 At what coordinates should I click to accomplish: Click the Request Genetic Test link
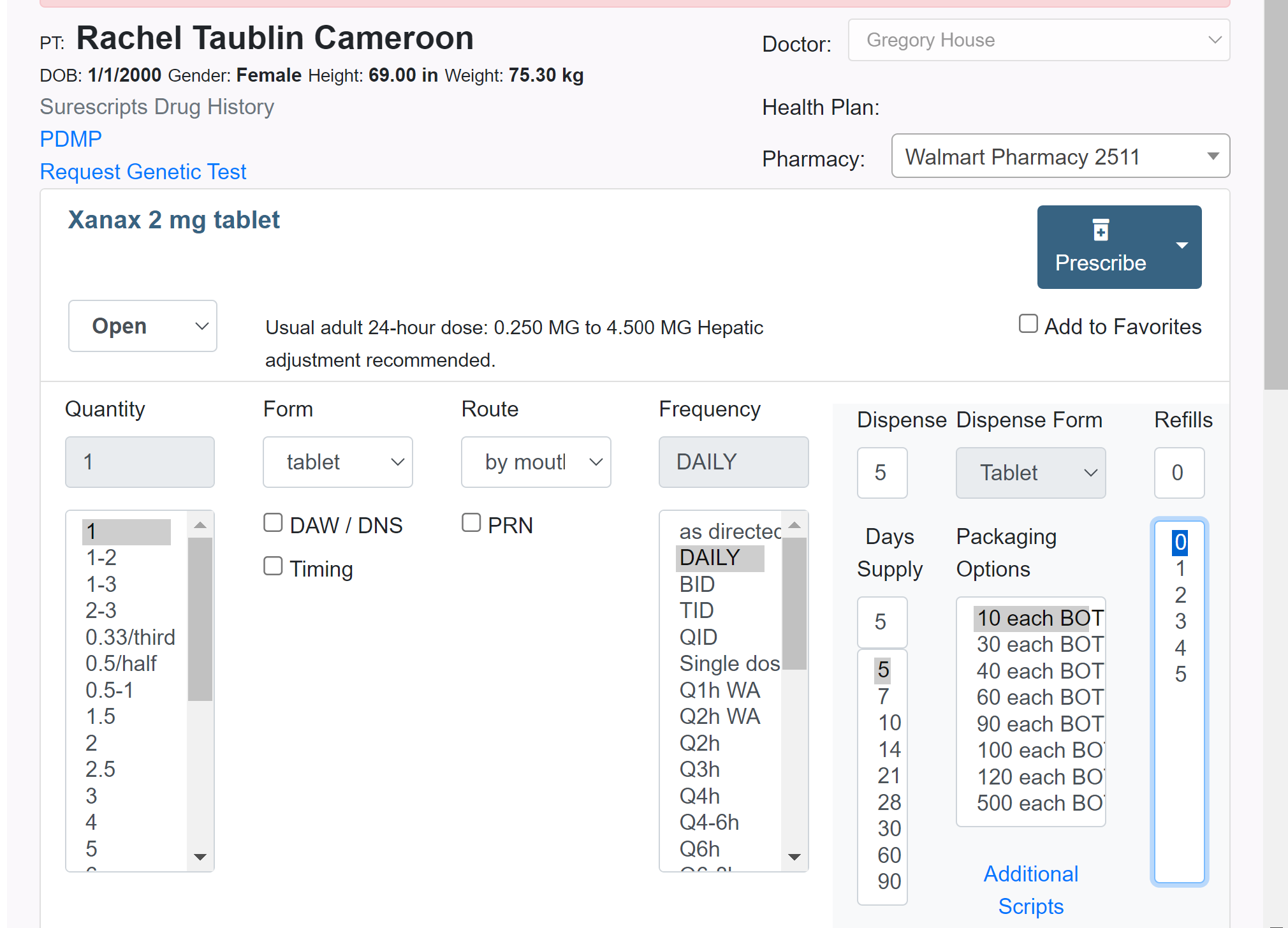(x=143, y=172)
